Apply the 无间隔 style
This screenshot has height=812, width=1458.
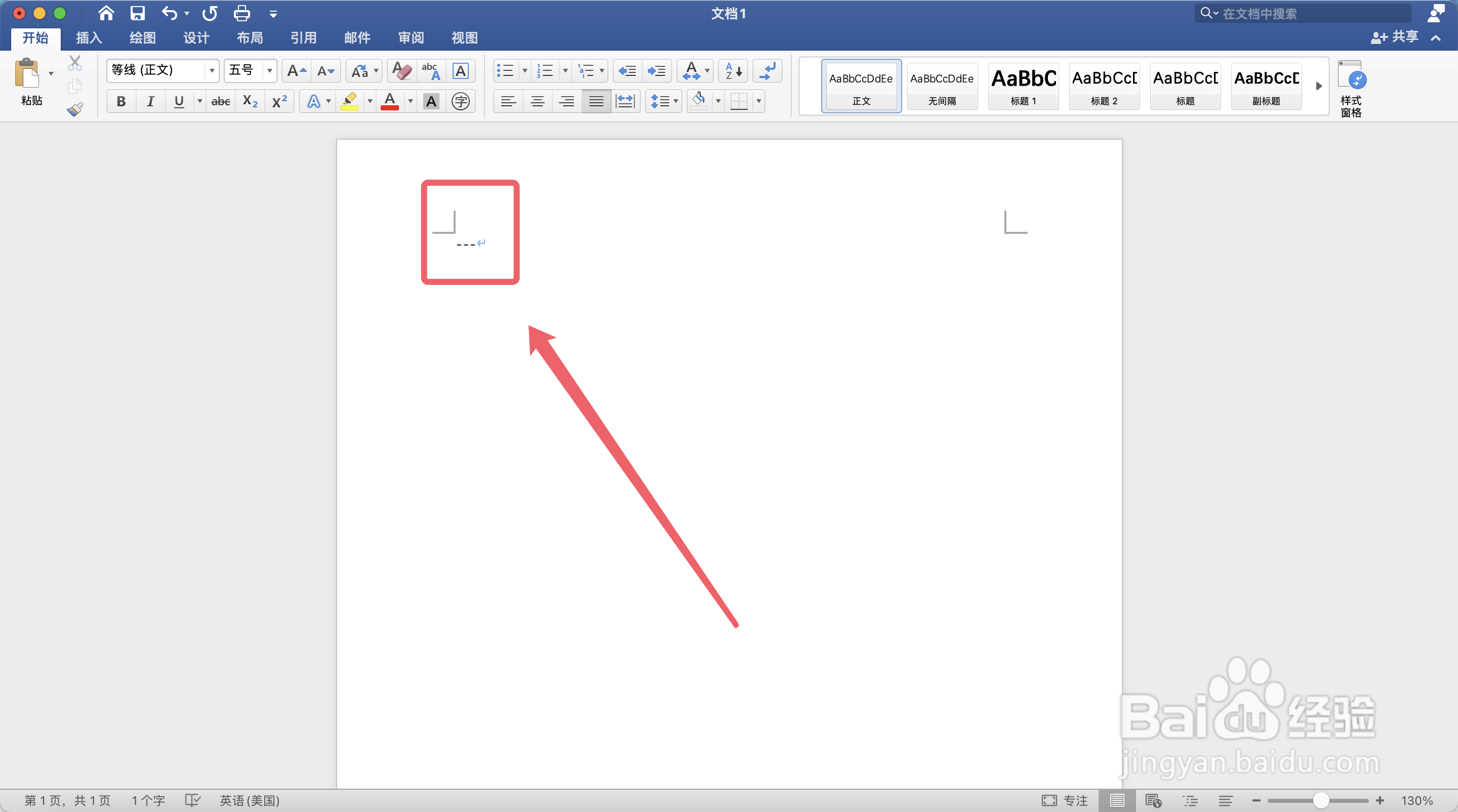point(942,87)
